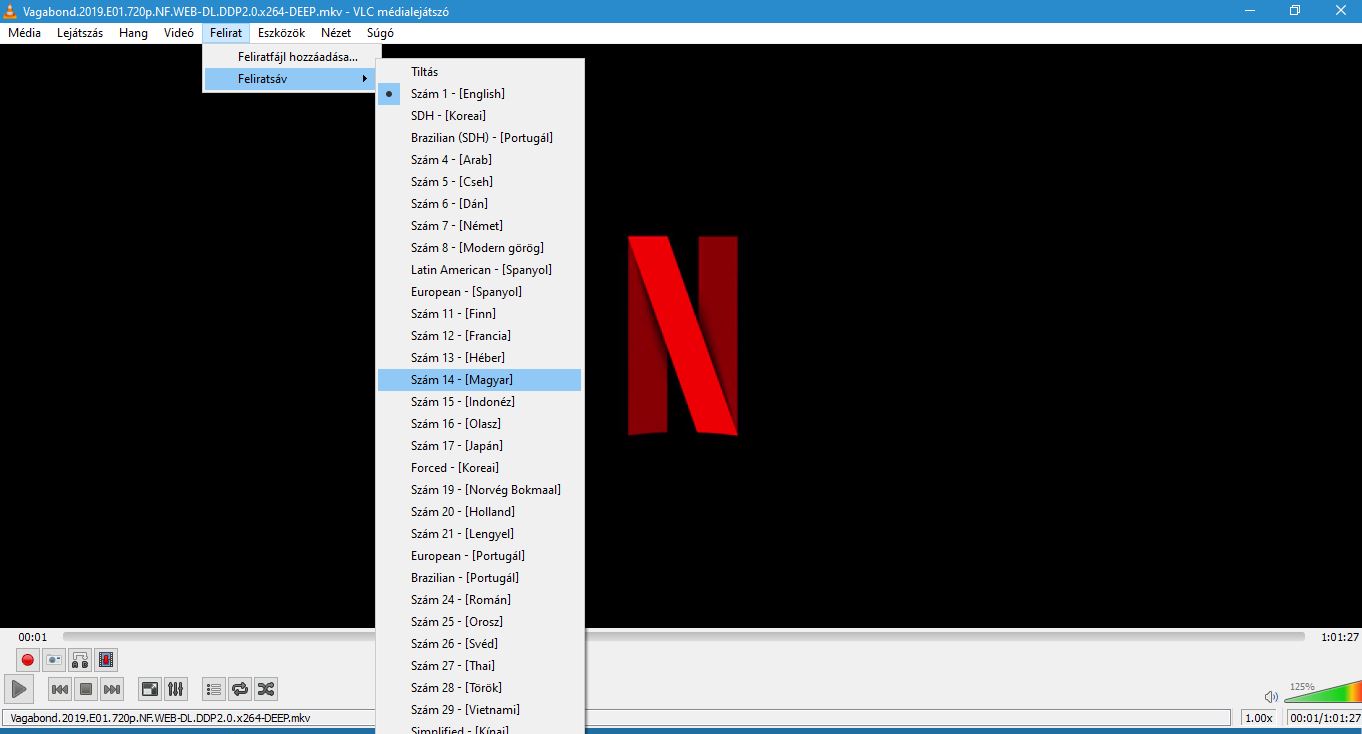The height and width of the screenshot is (734, 1362).
Task: Take a video snapshot
Action: point(54,660)
